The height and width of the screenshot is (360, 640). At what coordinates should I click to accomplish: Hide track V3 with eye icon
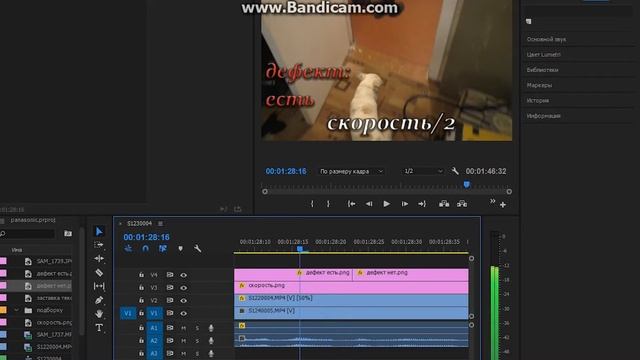pyautogui.click(x=184, y=288)
